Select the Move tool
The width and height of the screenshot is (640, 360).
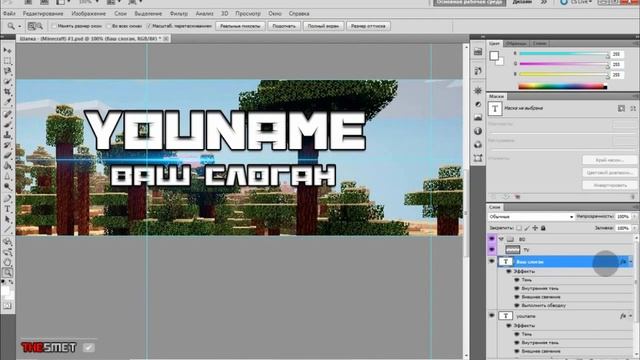click(x=7, y=50)
